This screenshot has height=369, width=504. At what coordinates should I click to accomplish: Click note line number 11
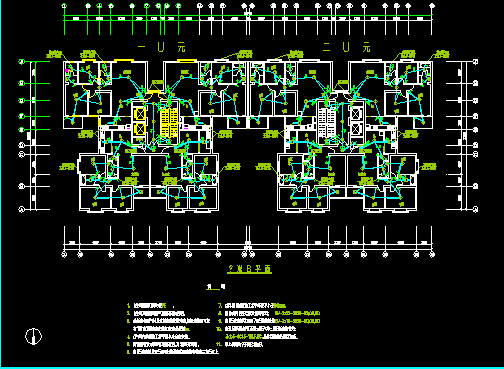tap(240, 344)
